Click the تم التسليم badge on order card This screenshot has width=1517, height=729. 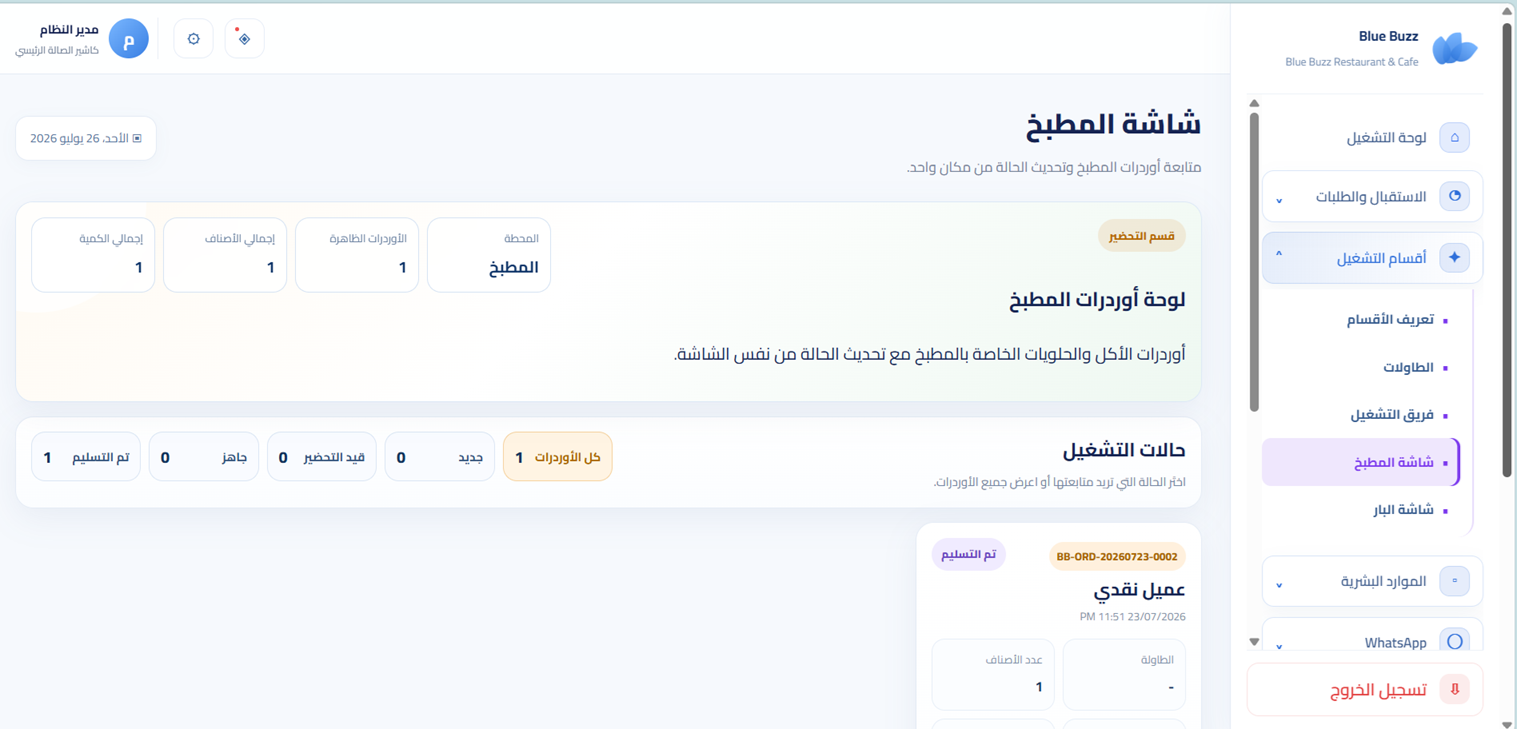968,554
